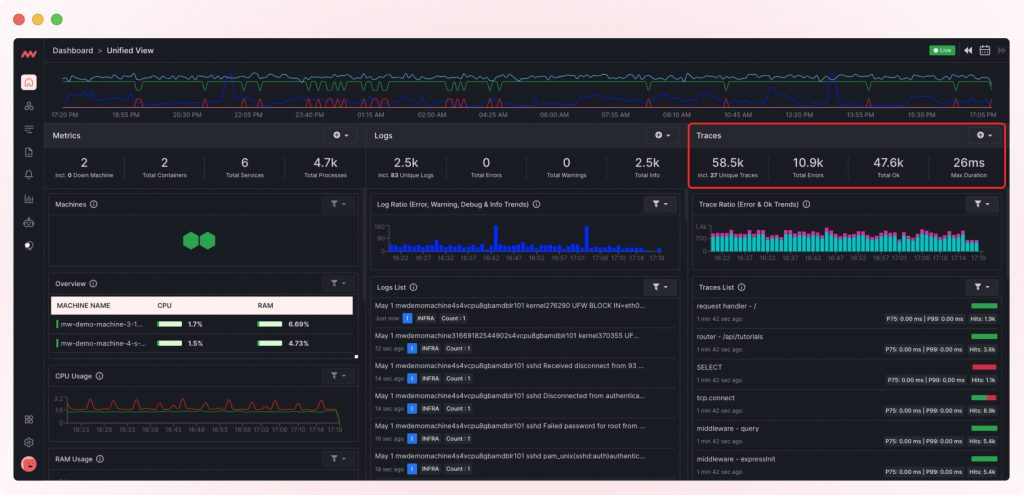Click the CPU column header in Overview

tap(165, 305)
